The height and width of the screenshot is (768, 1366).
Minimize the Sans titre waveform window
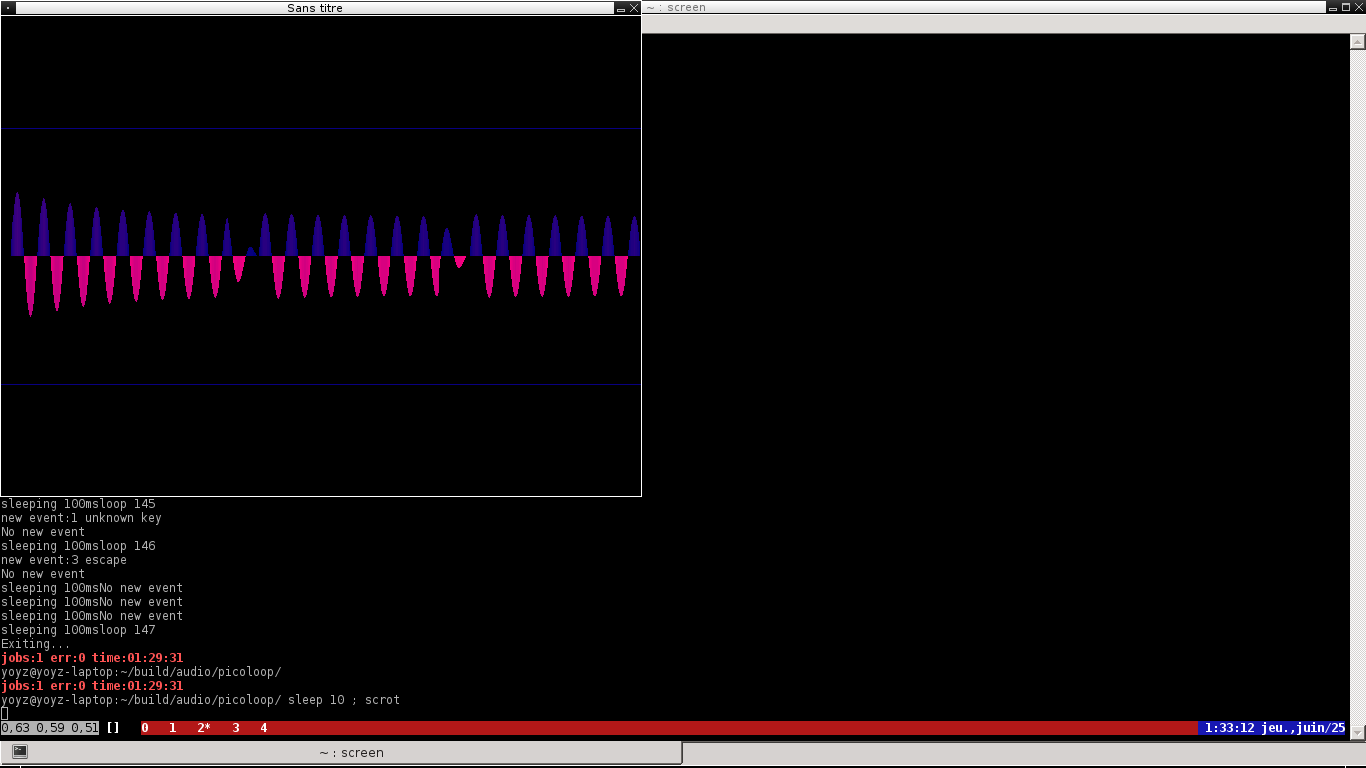click(x=621, y=8)
